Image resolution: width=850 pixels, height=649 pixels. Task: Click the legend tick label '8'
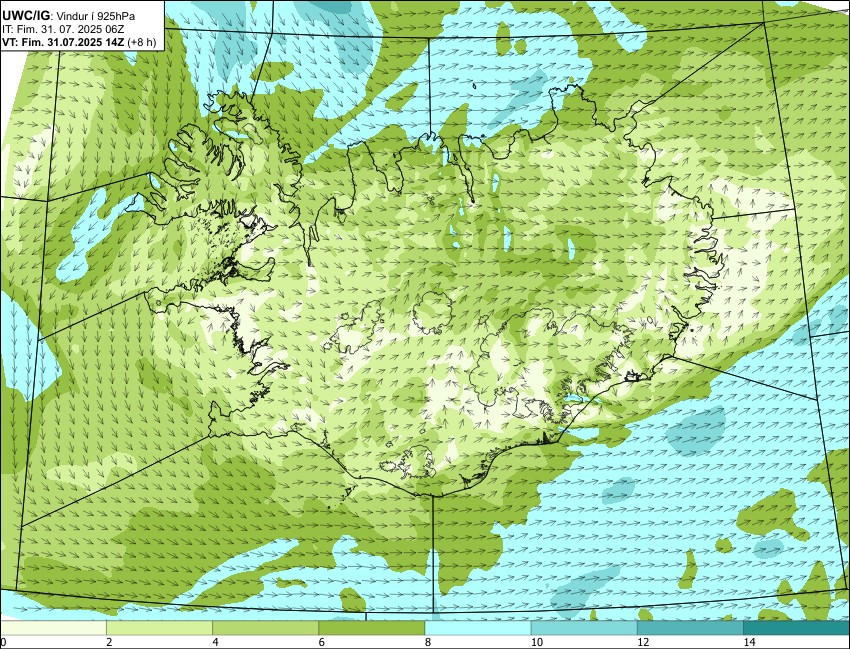tap(428, 642)
